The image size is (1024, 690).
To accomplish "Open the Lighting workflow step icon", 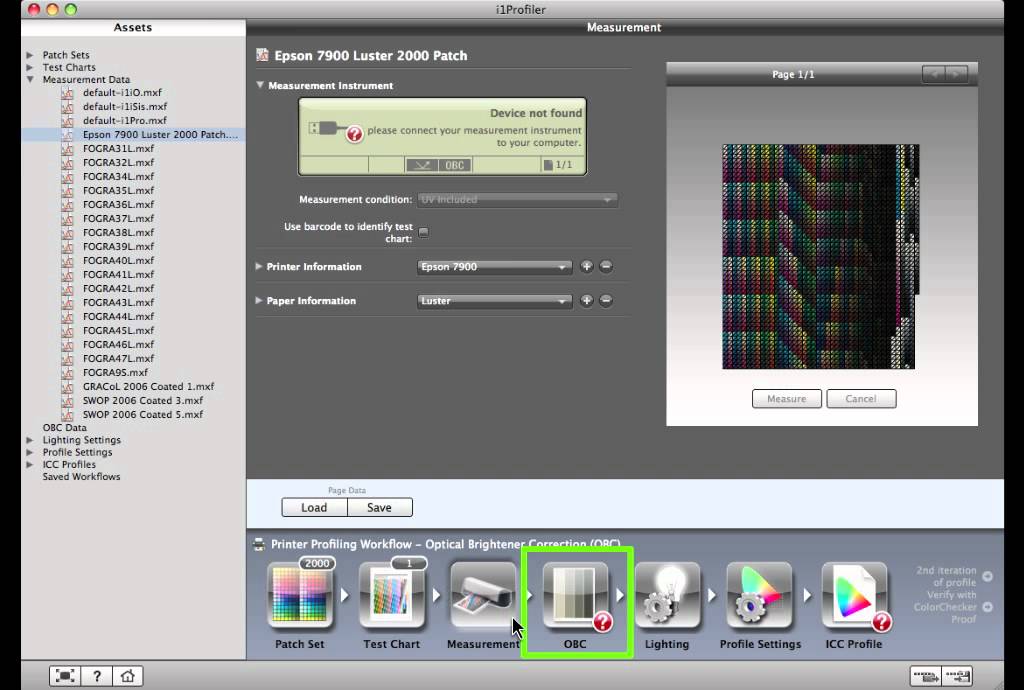I will point(667,595).
